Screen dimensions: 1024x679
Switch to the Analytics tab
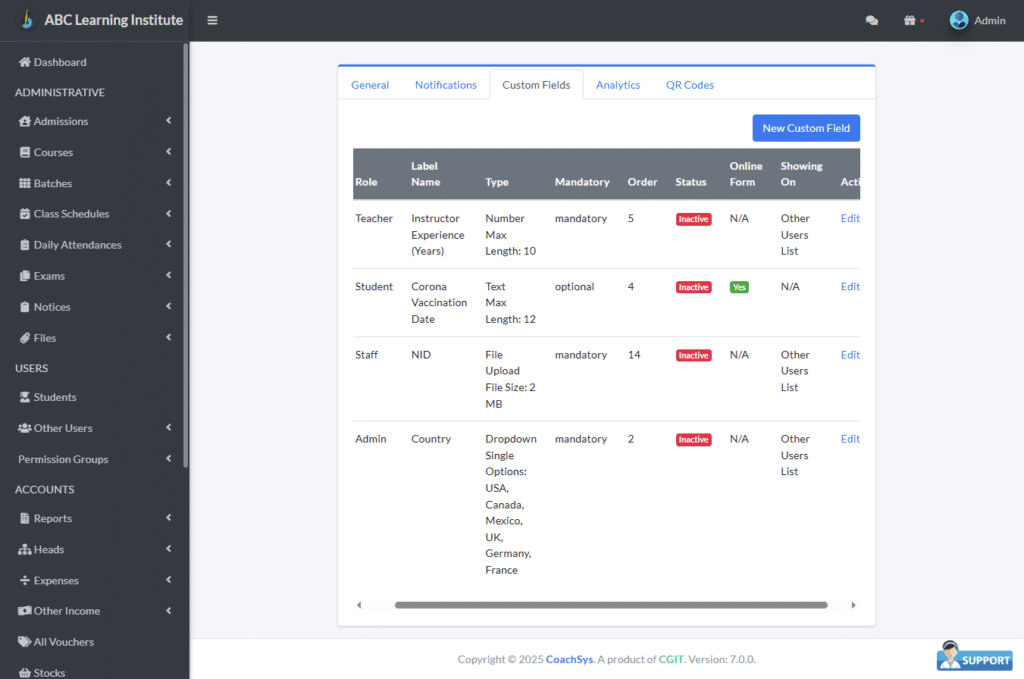coord(617,85)
